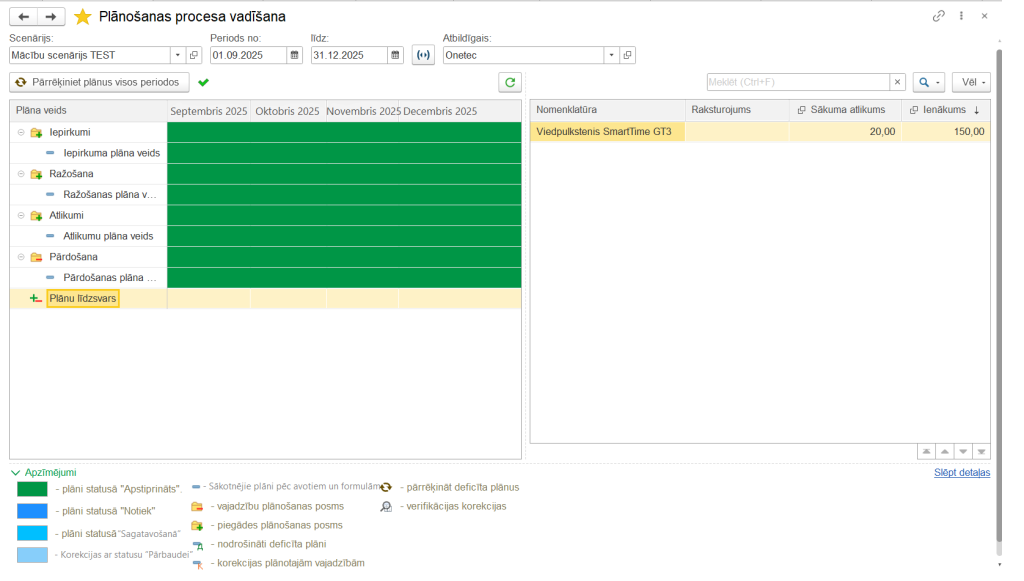Collapse the Iepirkumi tree group
Viewport: 1024px width, 581px height.
21,132
